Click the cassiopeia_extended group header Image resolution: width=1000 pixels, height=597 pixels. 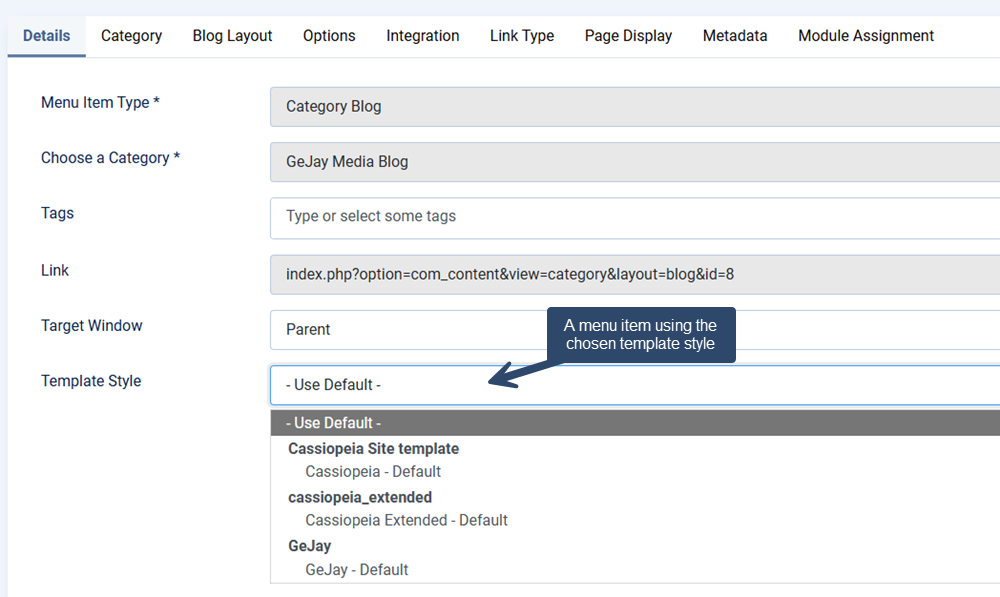click(x=360, y=498)
